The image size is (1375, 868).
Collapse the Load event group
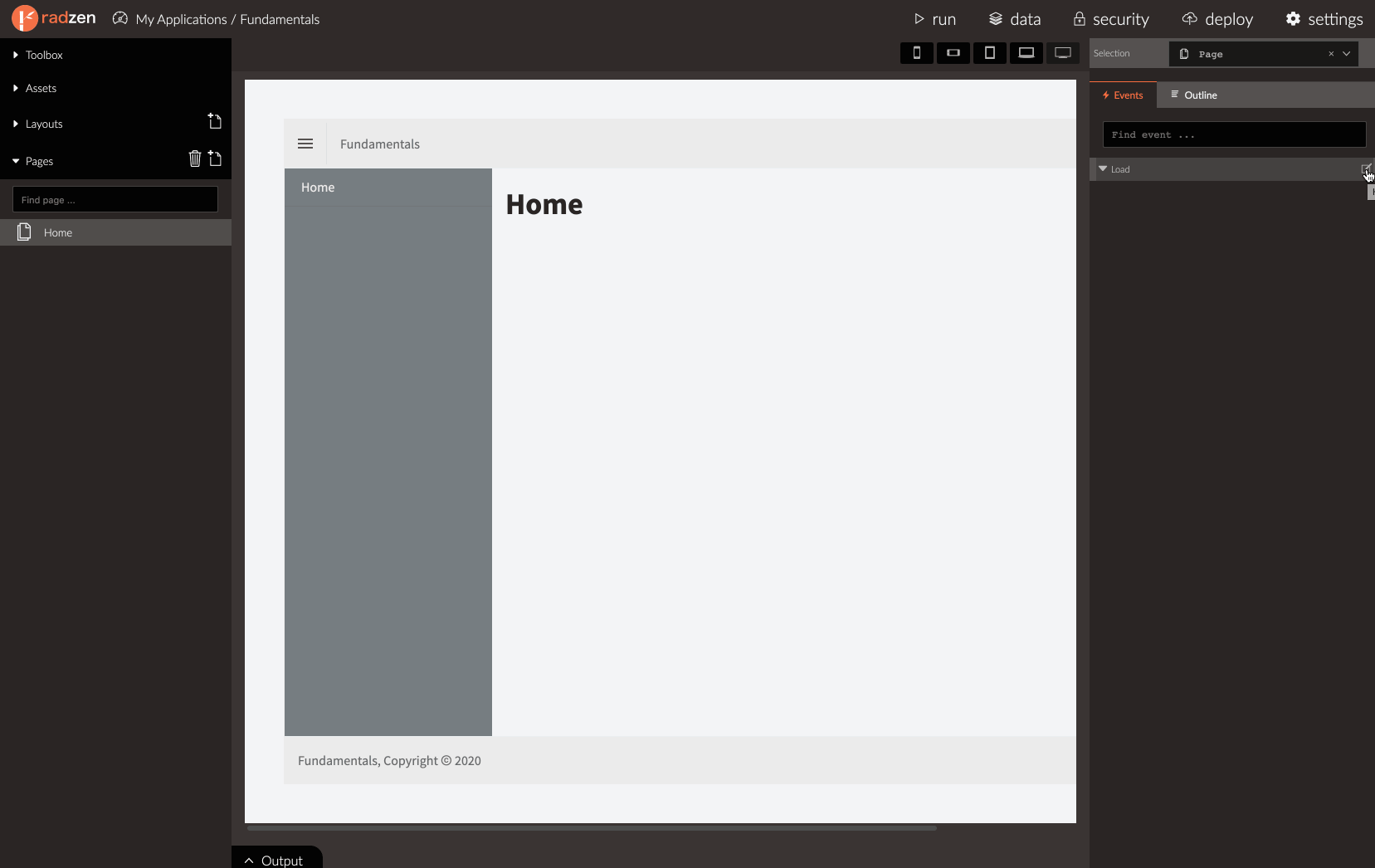(x=1103, y=168)
